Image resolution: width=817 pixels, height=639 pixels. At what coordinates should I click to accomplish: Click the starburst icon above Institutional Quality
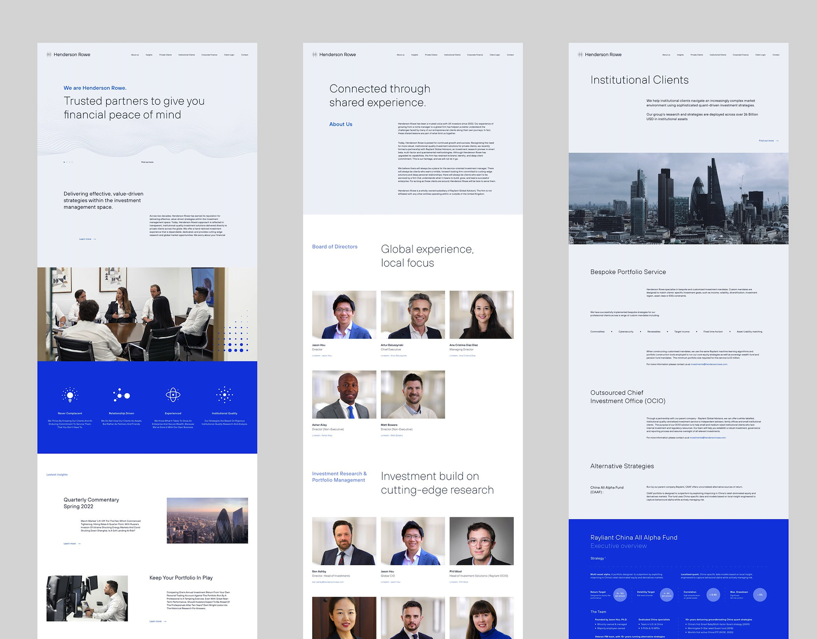pyautogui.click(x=225, y=395)
